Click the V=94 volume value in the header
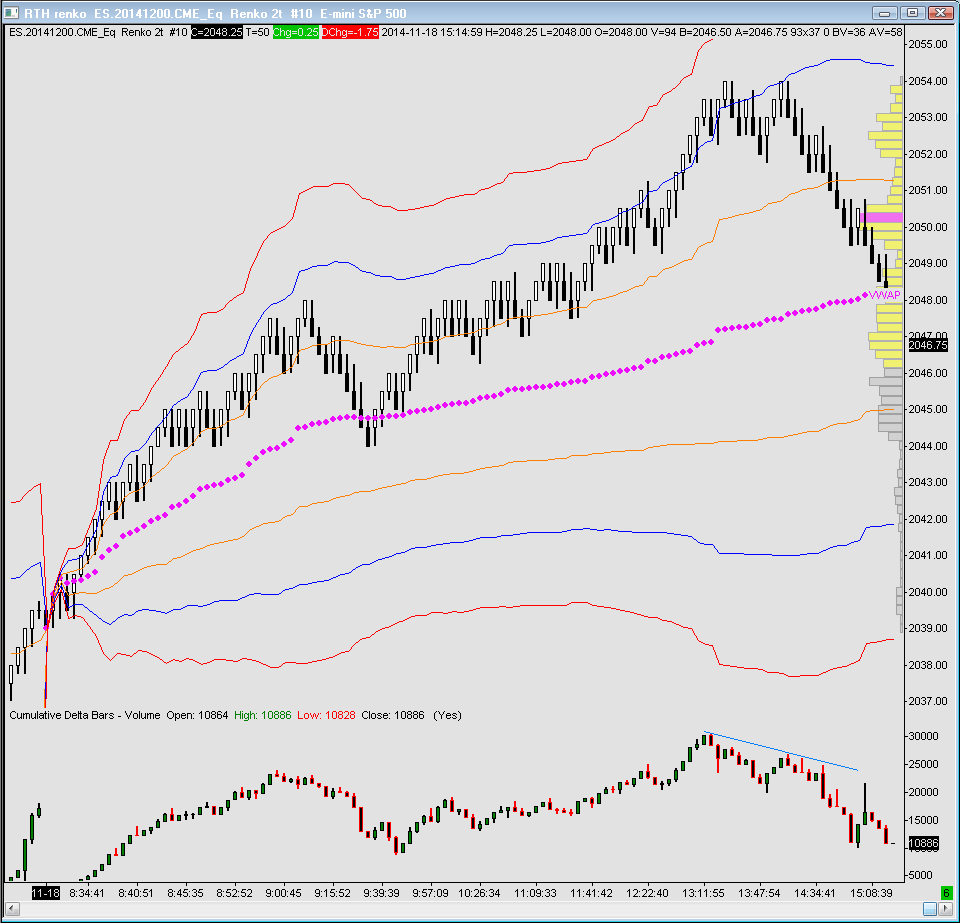Screen dimensions: 960x923 662,32
